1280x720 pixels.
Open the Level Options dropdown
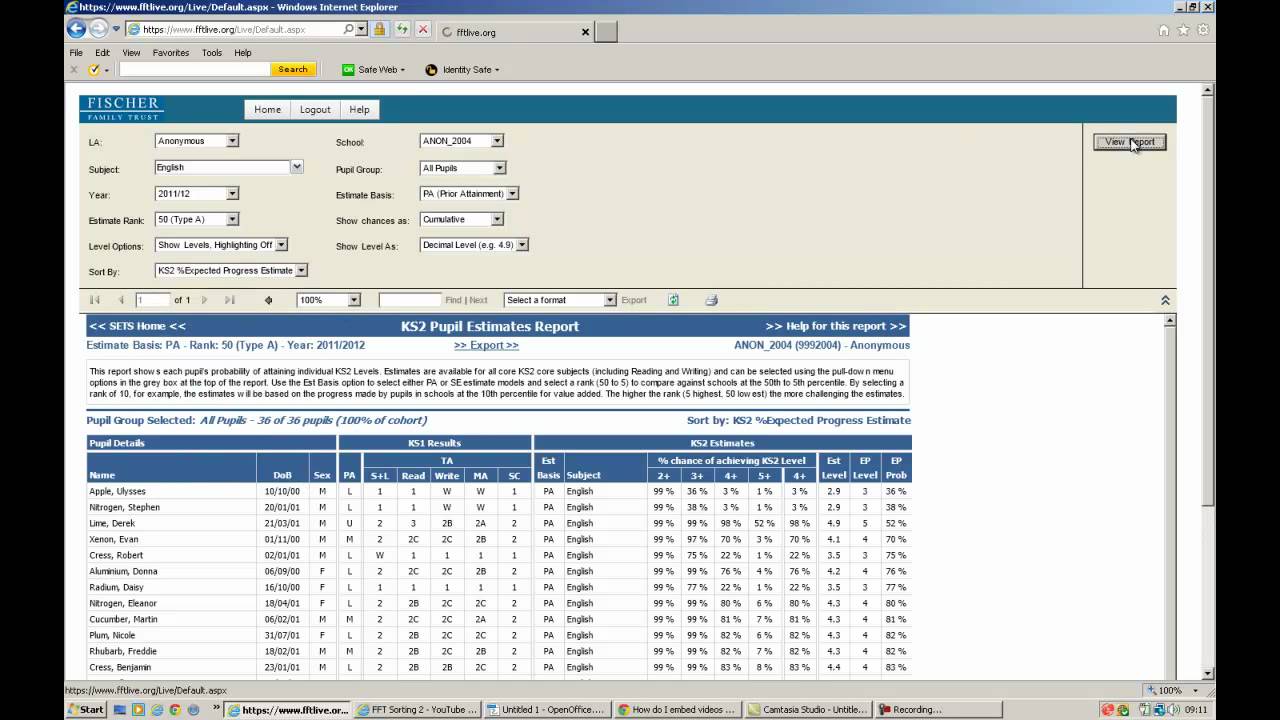[x=221, y=245]
